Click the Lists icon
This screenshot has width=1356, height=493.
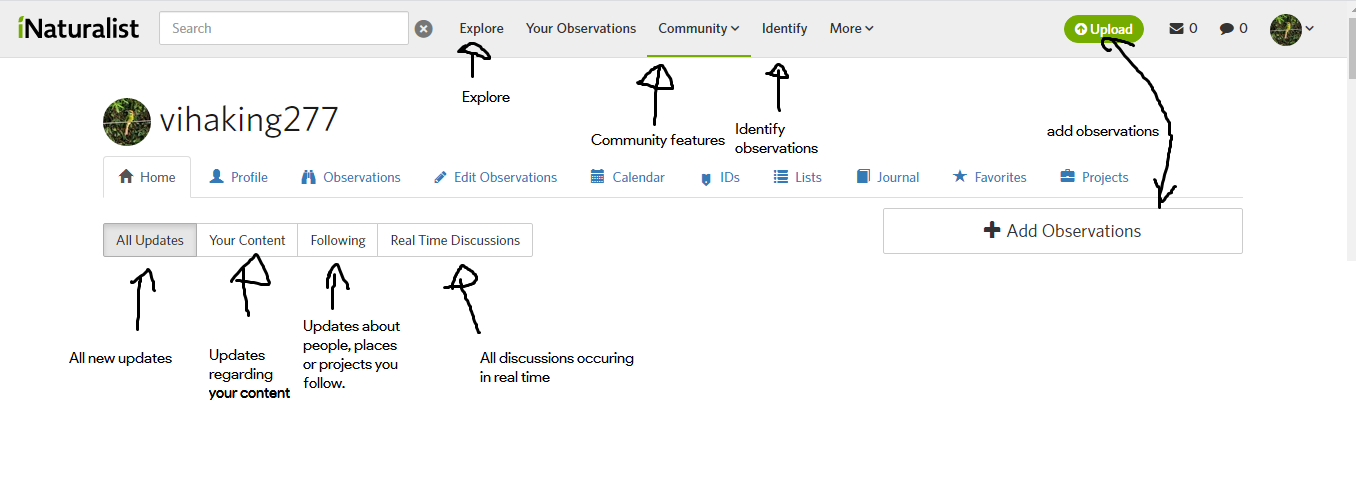click(x=781, y=177)
